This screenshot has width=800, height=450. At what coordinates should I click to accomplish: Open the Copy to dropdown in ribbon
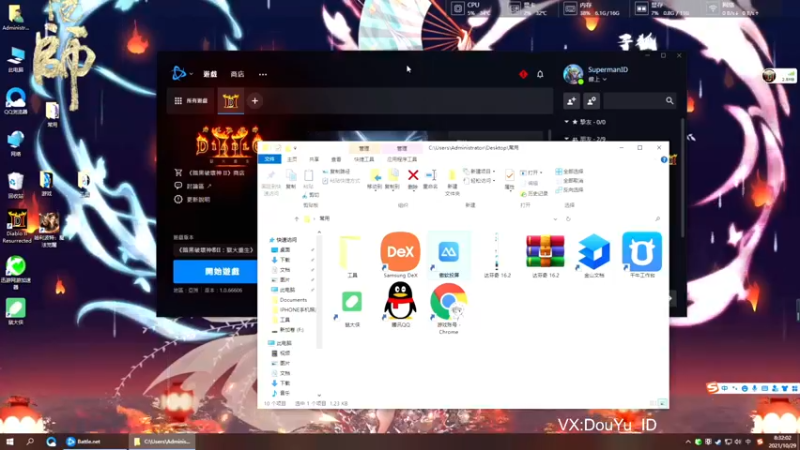(392, 180)
